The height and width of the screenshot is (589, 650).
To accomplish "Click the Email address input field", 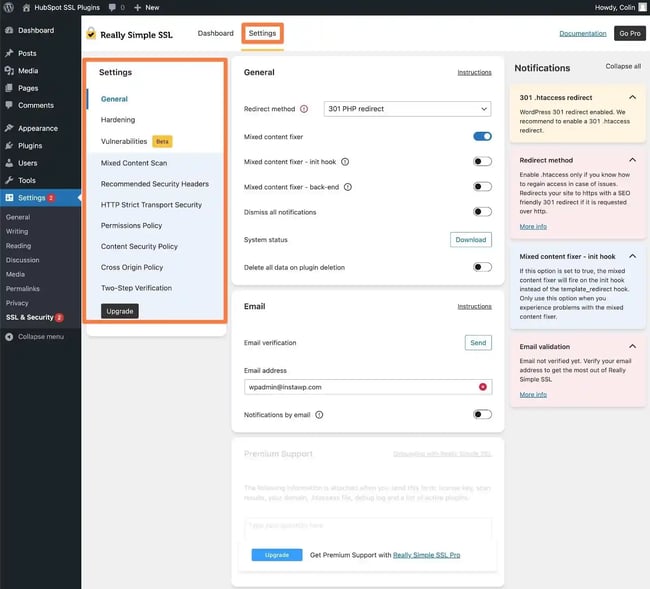I will point(360,386).
